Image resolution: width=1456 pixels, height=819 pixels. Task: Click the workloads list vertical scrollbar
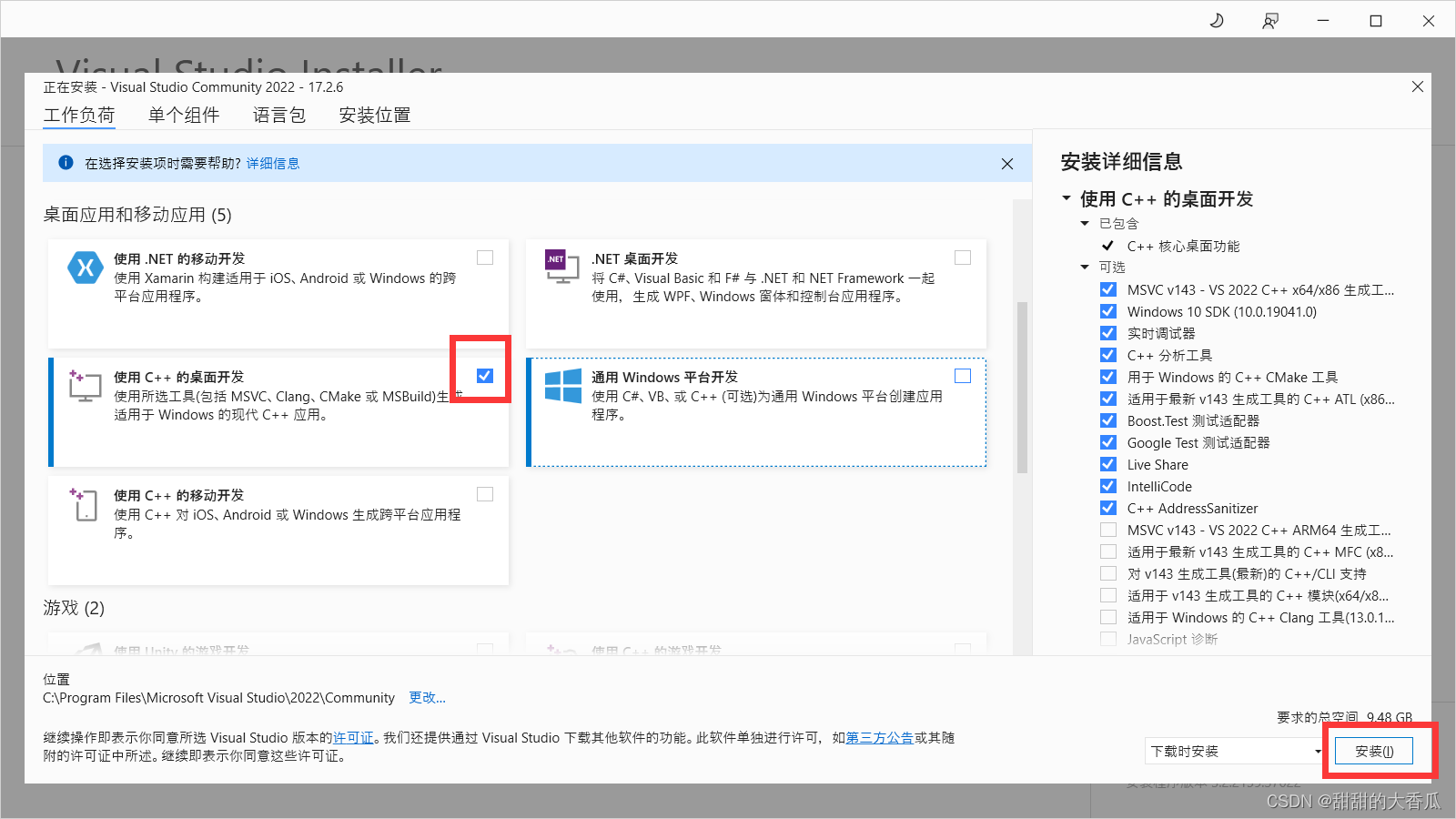click(1022, 387)
